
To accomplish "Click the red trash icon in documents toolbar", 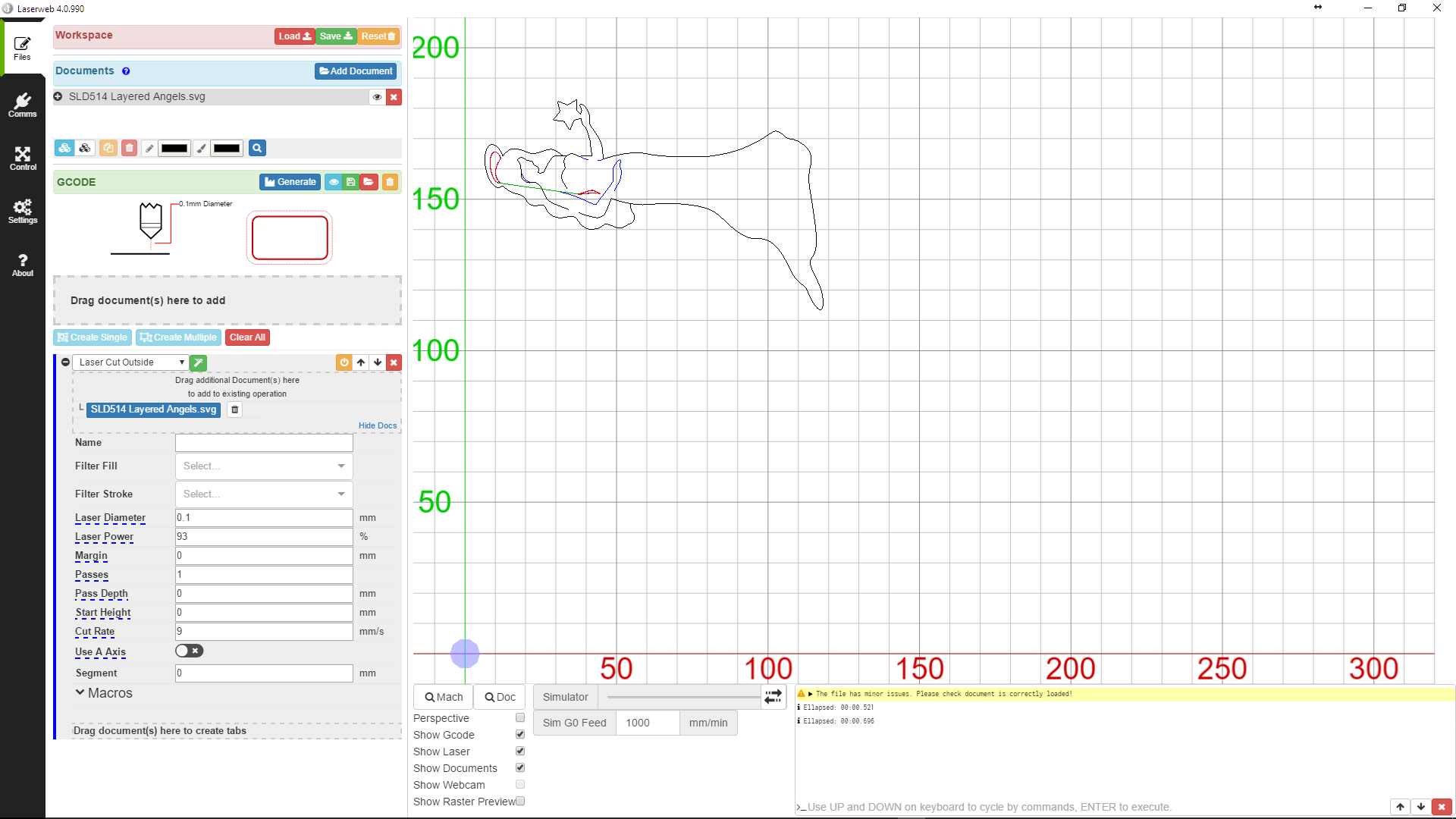I will (130, 148).
